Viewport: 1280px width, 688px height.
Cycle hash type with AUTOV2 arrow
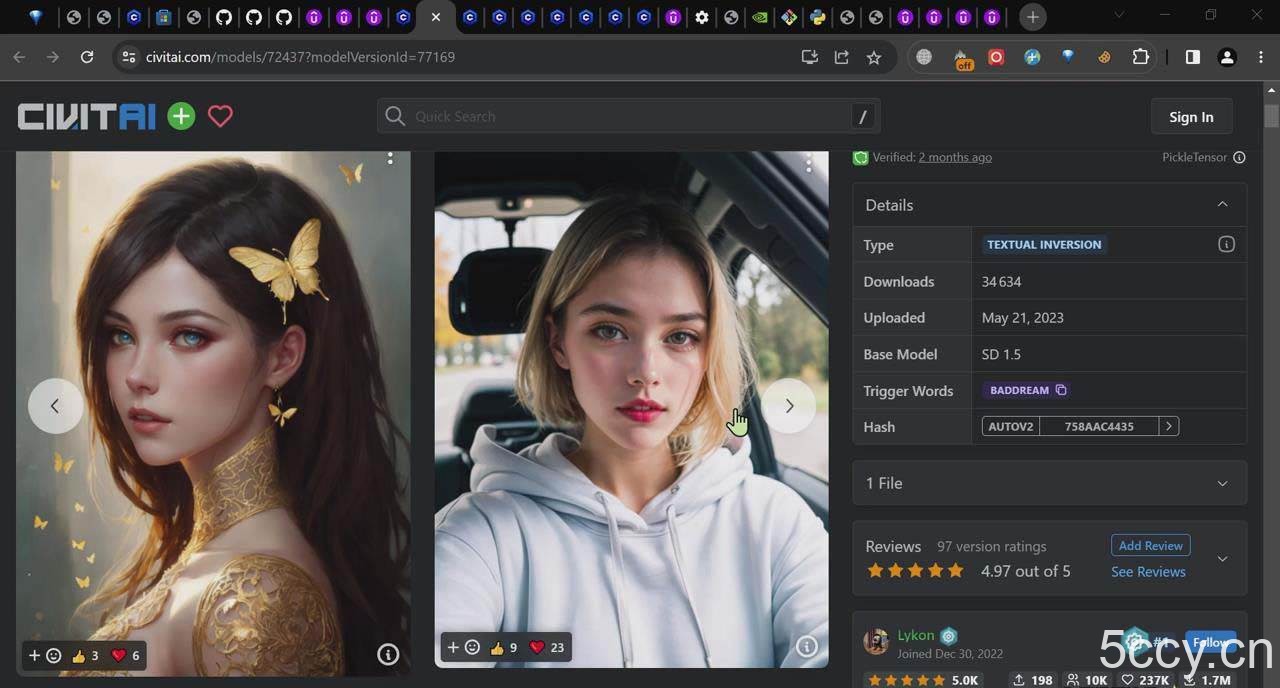click(1168, 426)
